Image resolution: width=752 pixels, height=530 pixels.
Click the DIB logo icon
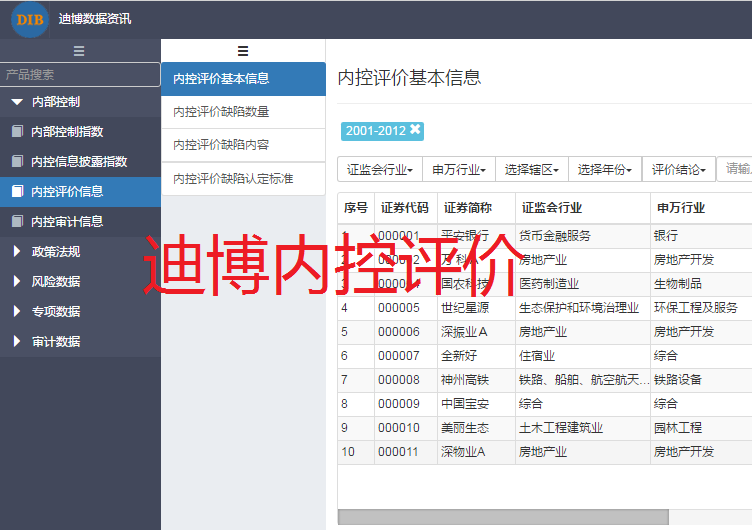point(30,20)
